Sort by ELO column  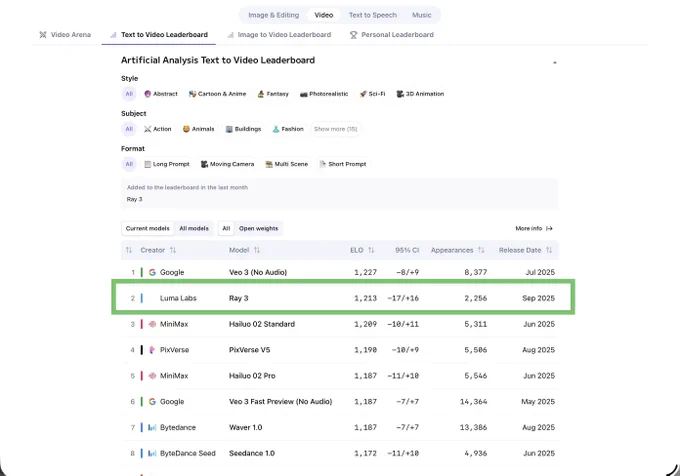click(362, 250)
